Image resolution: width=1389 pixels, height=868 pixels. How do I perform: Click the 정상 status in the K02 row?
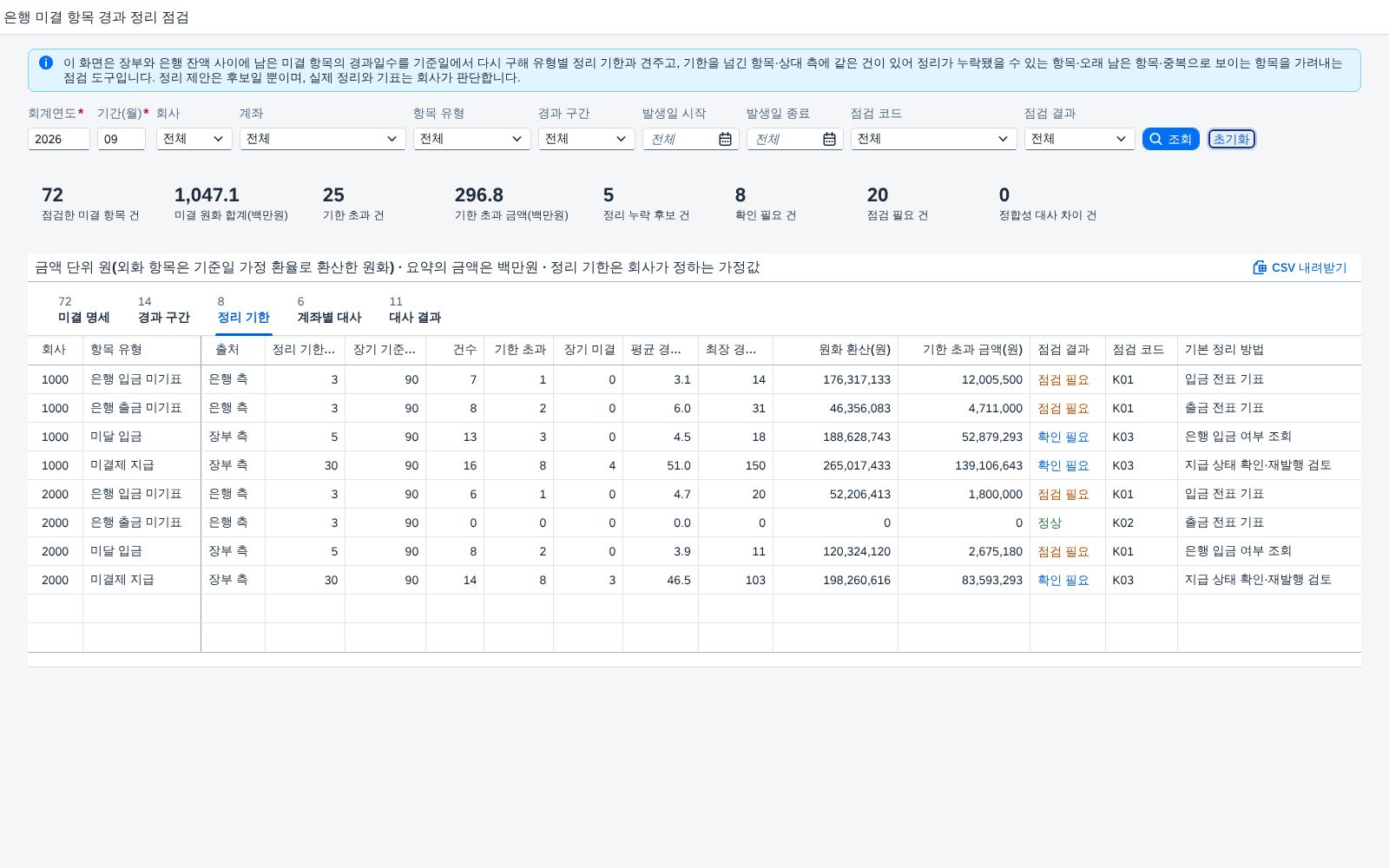pos(1050,523)
